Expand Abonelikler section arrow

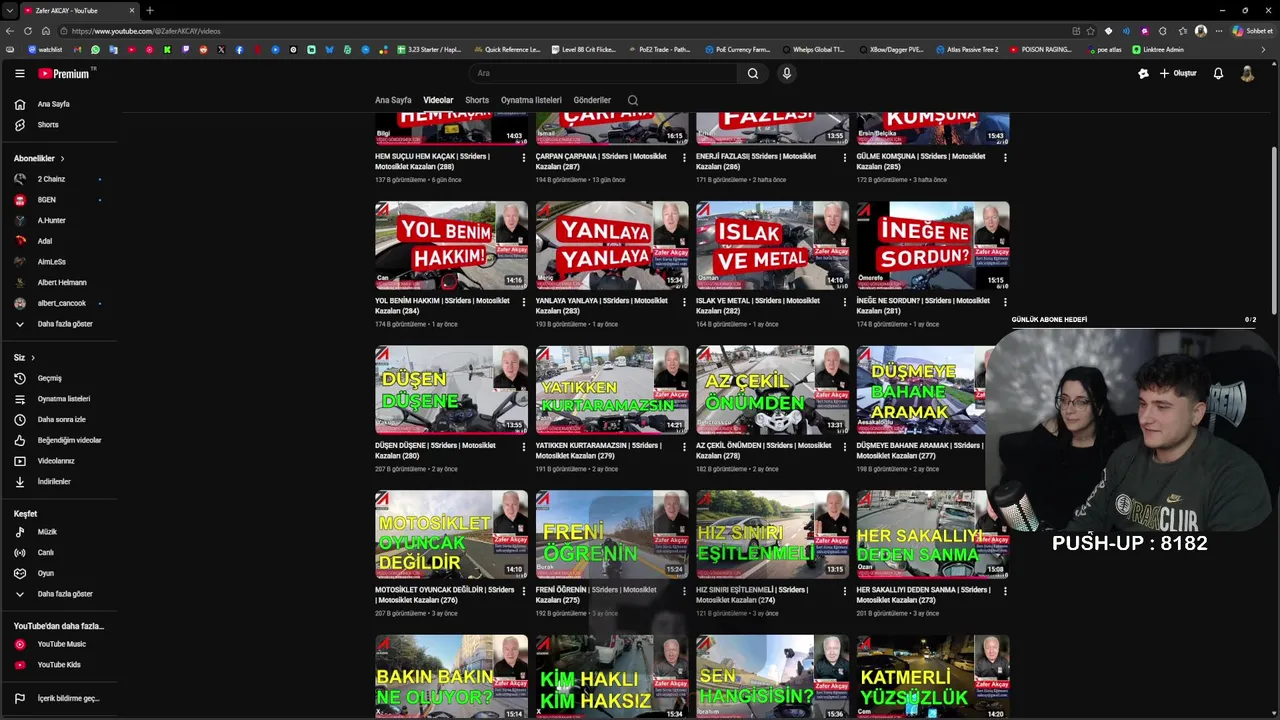click(62, 158)
